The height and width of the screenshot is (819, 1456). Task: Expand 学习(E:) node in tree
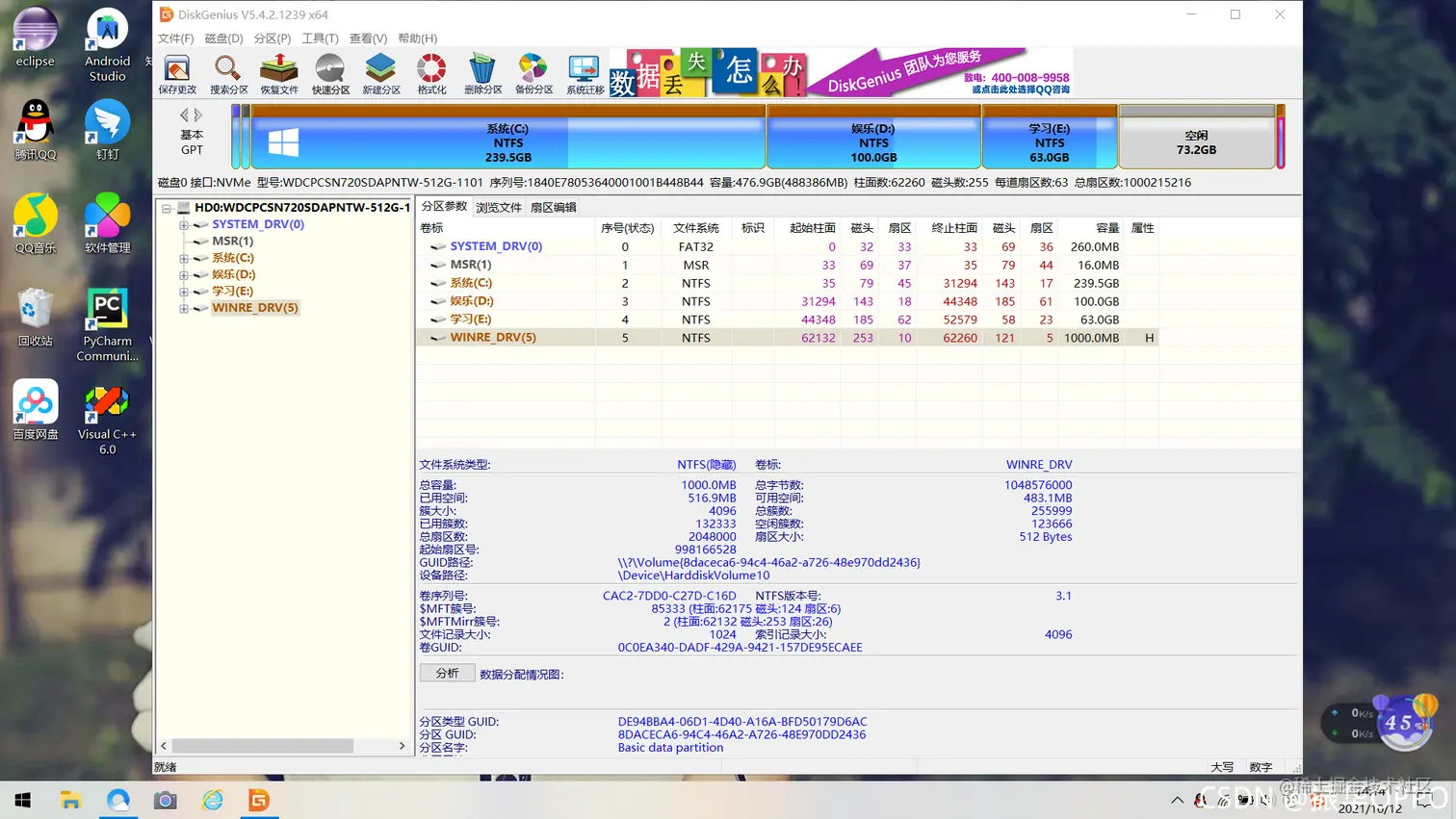[x=183, y=292]
